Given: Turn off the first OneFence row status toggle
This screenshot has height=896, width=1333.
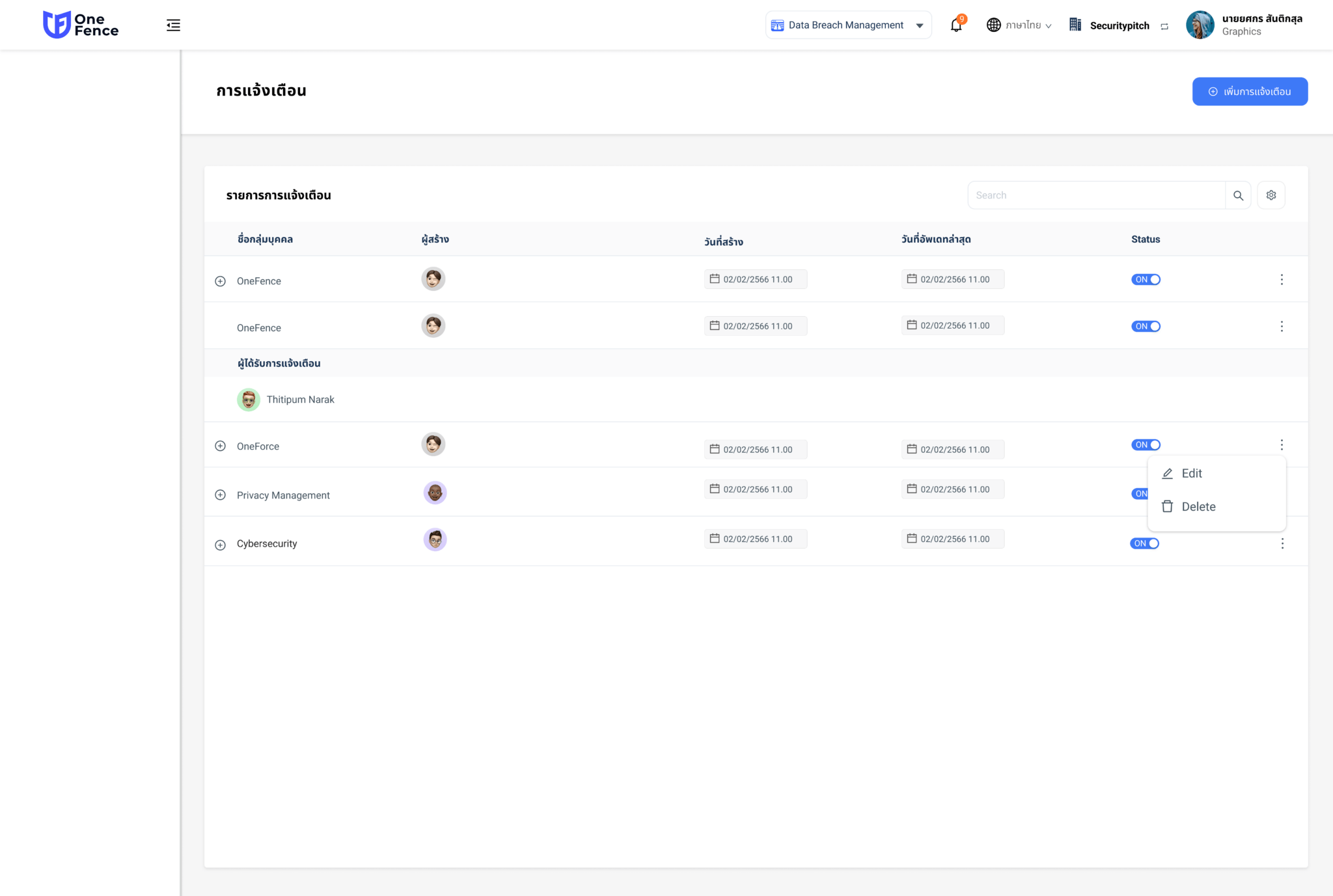Looking at the screenshot, I should click(1146, 279).
